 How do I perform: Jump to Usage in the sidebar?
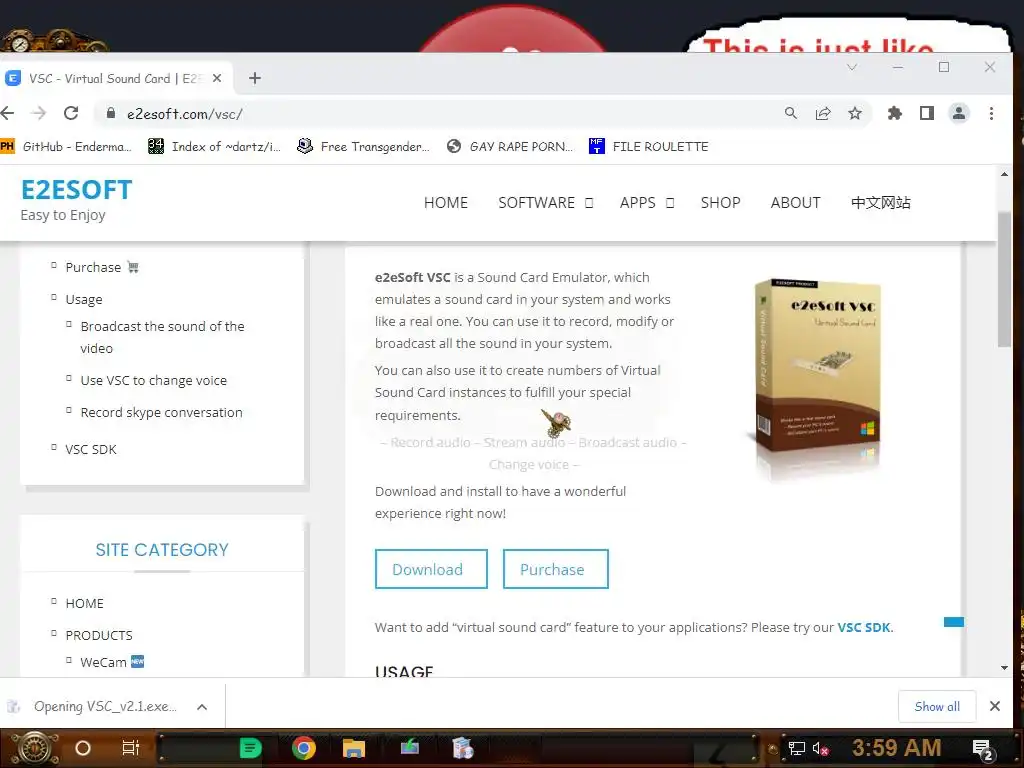[84, 299]
